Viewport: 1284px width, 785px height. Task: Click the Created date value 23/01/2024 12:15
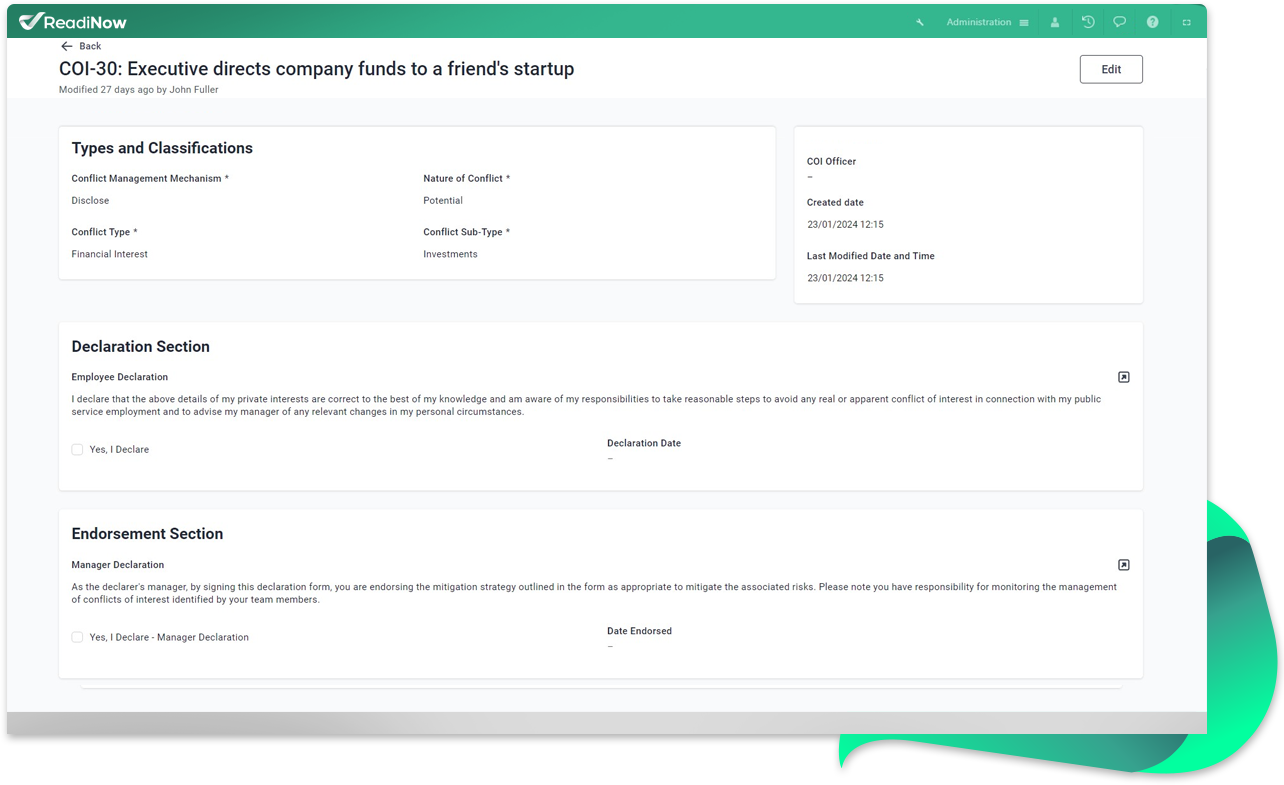coord(845,225)
